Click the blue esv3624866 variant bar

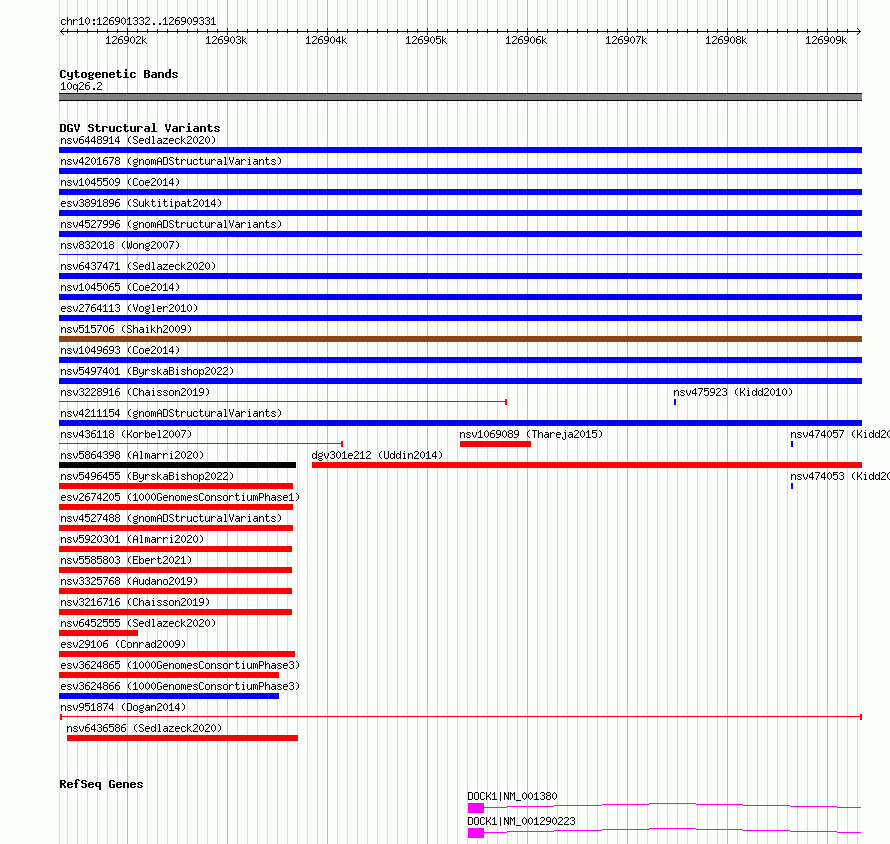tap(169, 696)
